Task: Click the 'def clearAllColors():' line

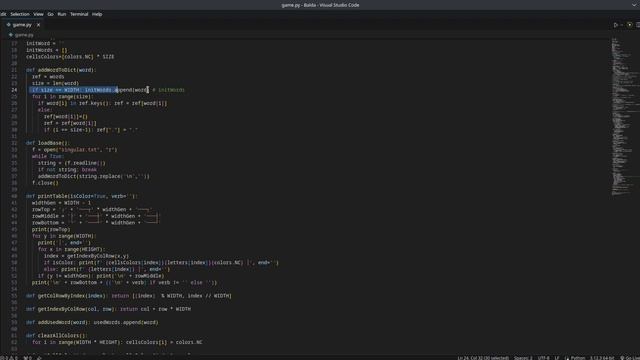Action: point(57,336)
